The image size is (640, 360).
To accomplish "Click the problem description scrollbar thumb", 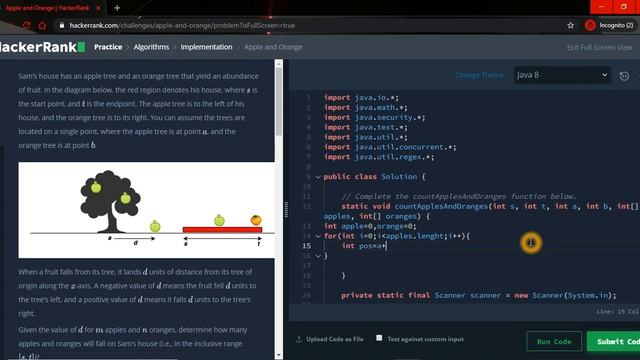I will click(x=279, y=101).
